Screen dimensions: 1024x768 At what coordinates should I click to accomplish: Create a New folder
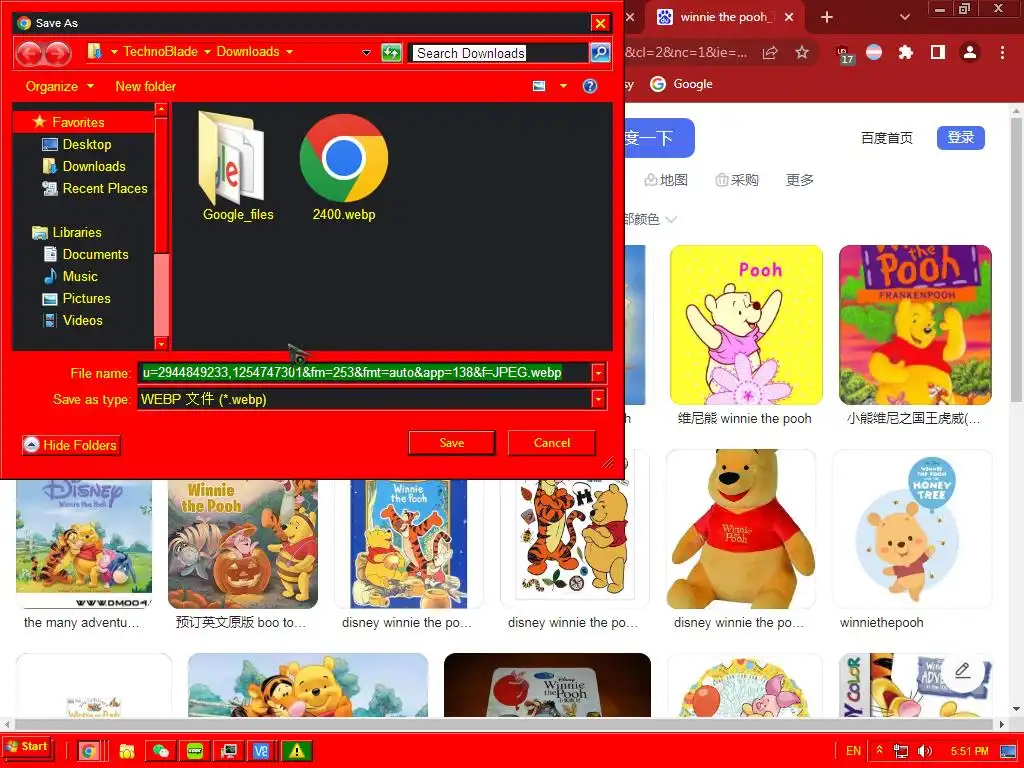(146, 86)
